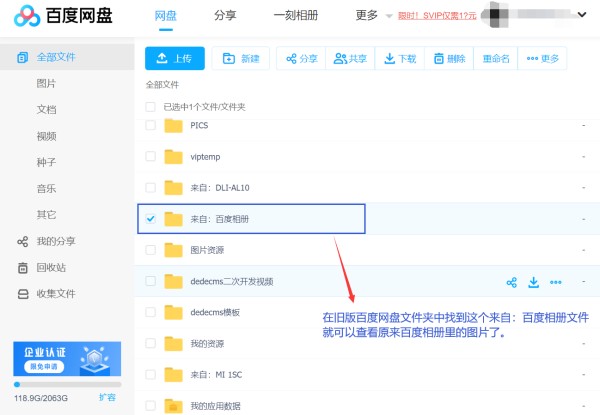Click the 来自：DLI-AL10 folder icon

173,187
